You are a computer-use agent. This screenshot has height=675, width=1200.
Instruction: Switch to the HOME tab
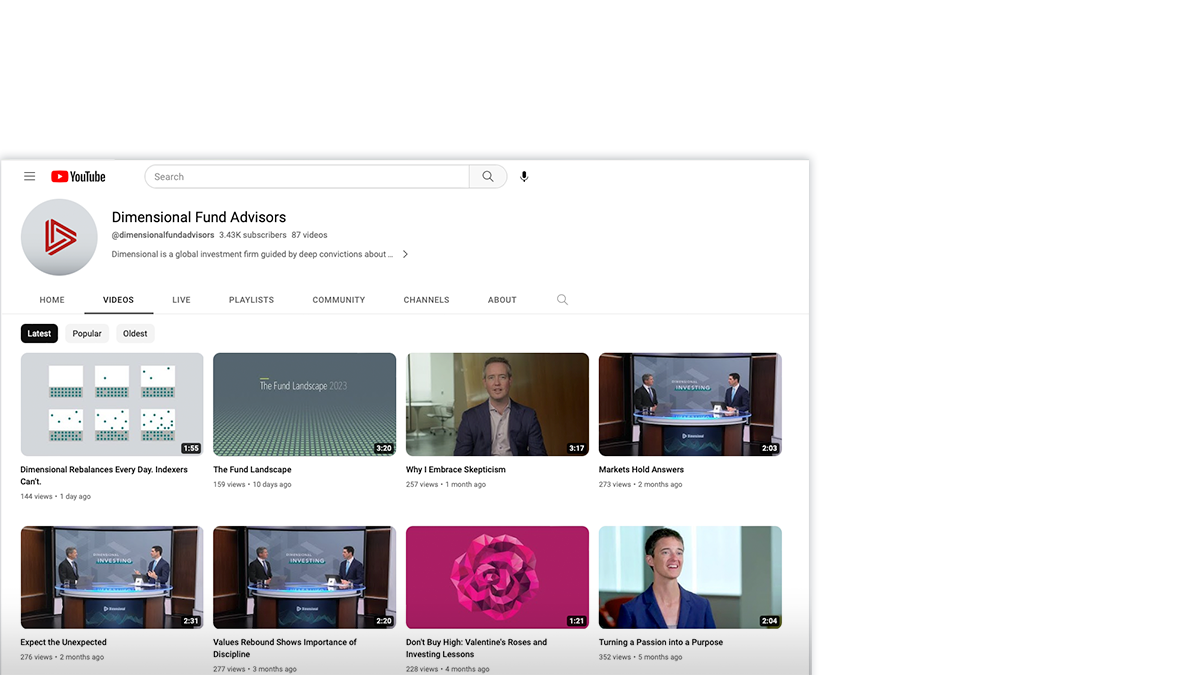52,300
